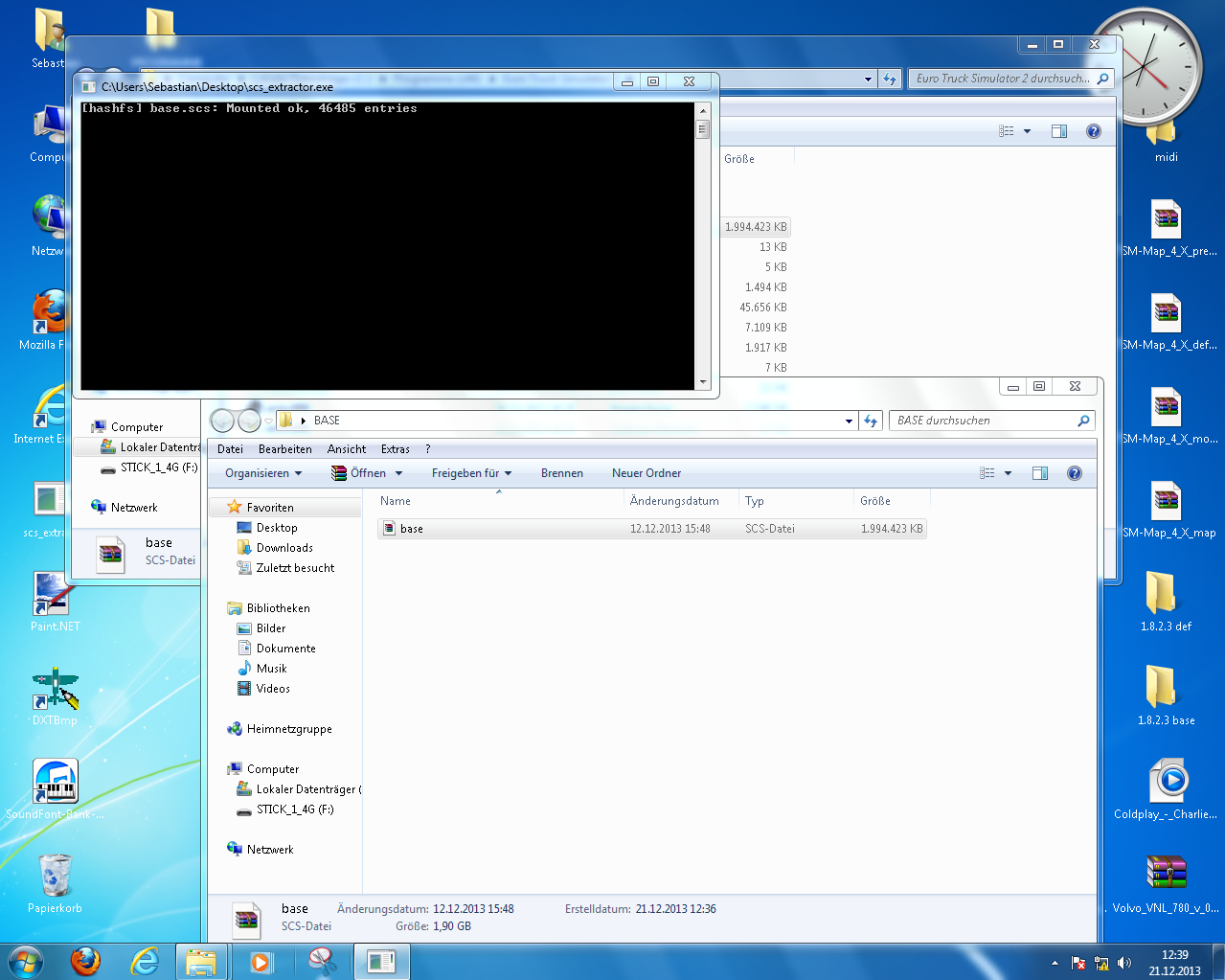Open help in BASE window toolbar

point(1075,473)
